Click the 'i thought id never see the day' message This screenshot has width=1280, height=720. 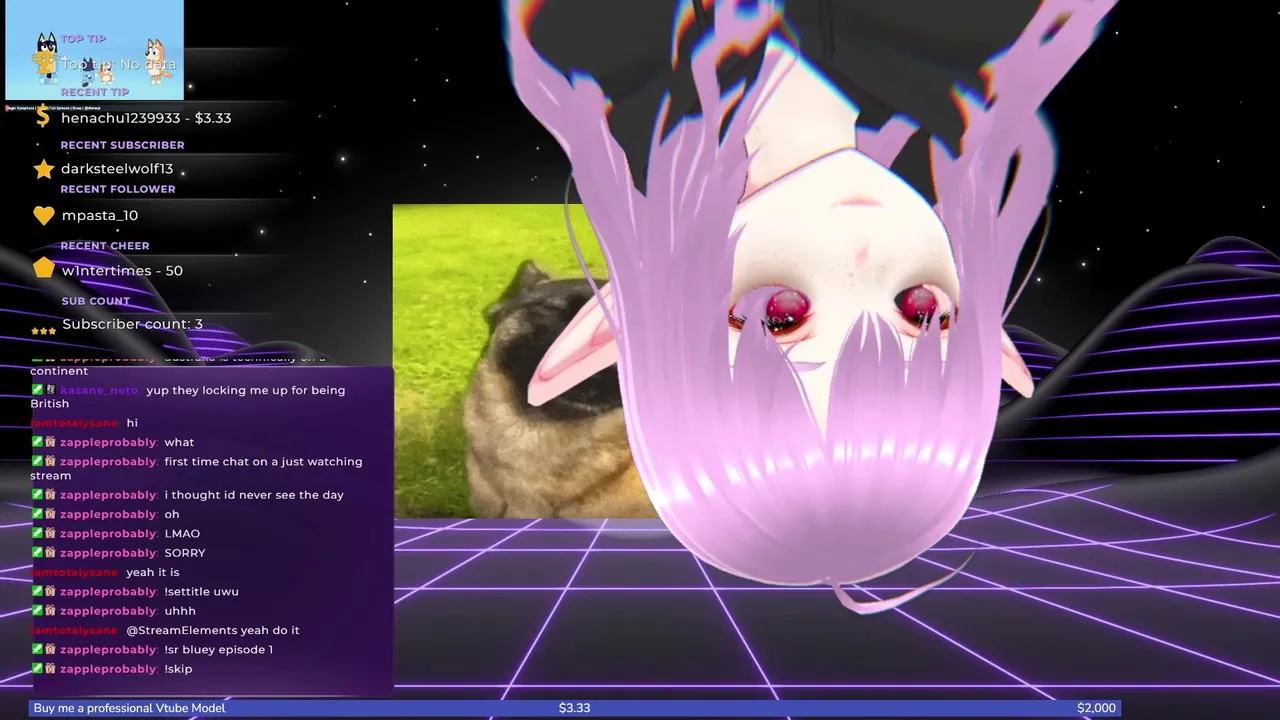254,495
